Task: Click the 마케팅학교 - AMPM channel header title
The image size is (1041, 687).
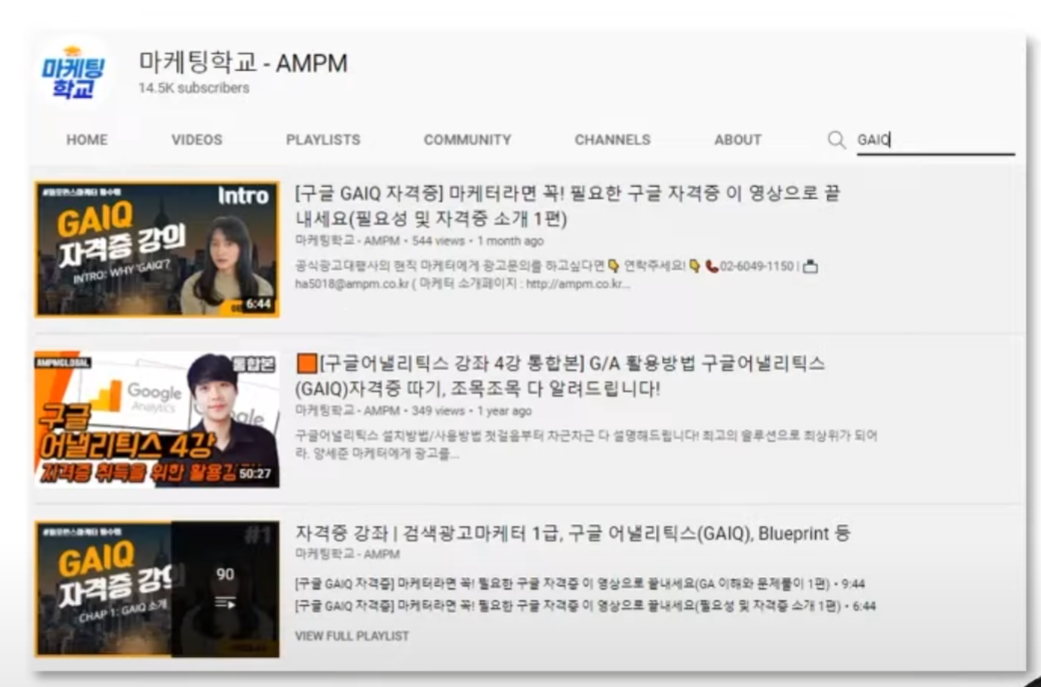Action: (x=243, y=63)
